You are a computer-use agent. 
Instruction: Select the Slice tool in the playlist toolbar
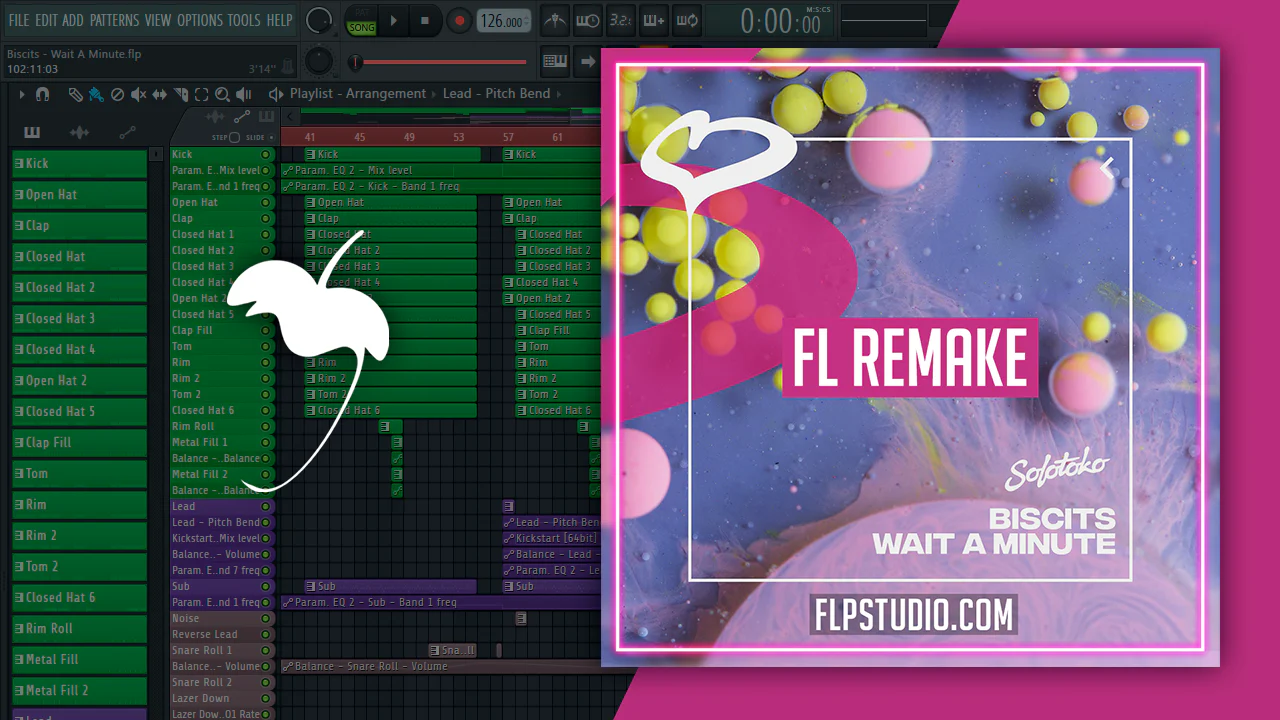coord(181,94)
